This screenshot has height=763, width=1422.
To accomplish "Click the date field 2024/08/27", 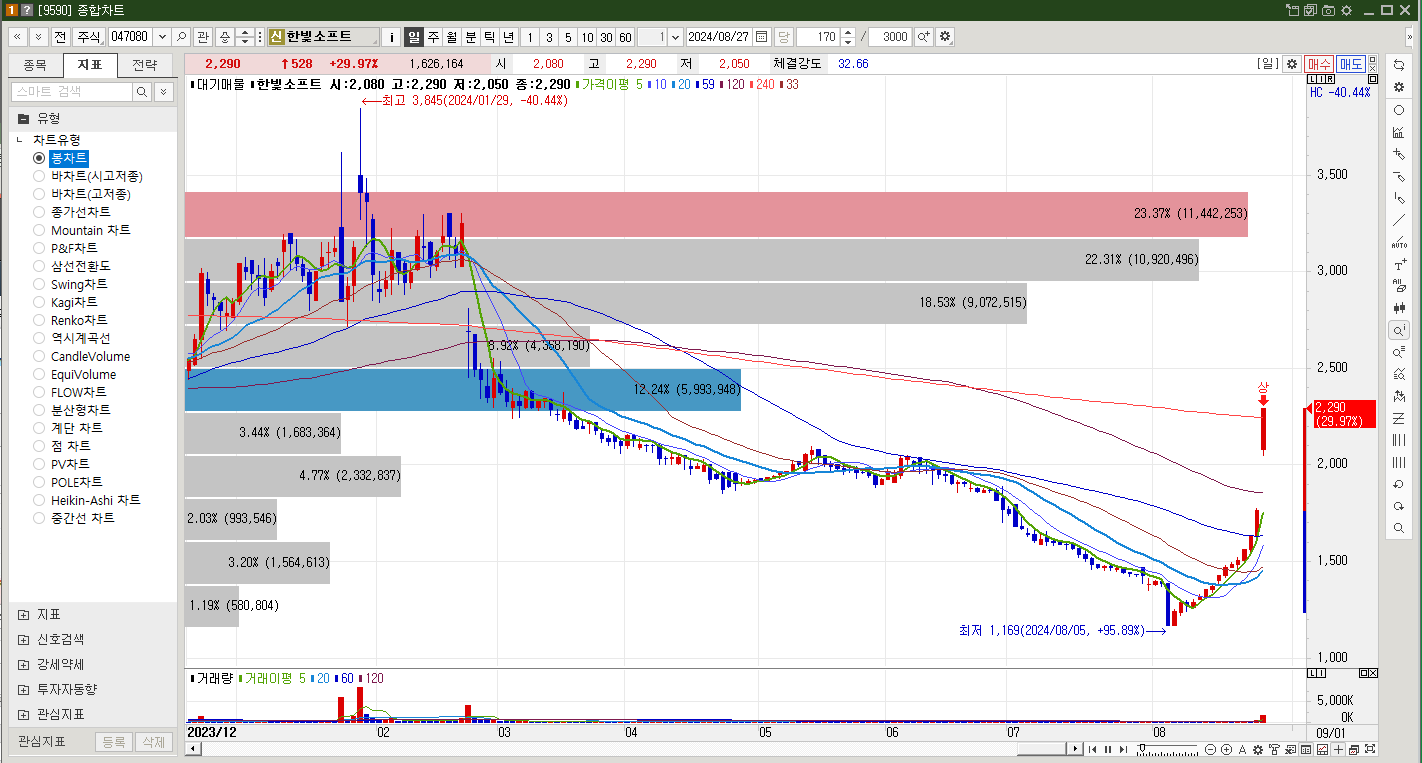I will click(719, 36).
